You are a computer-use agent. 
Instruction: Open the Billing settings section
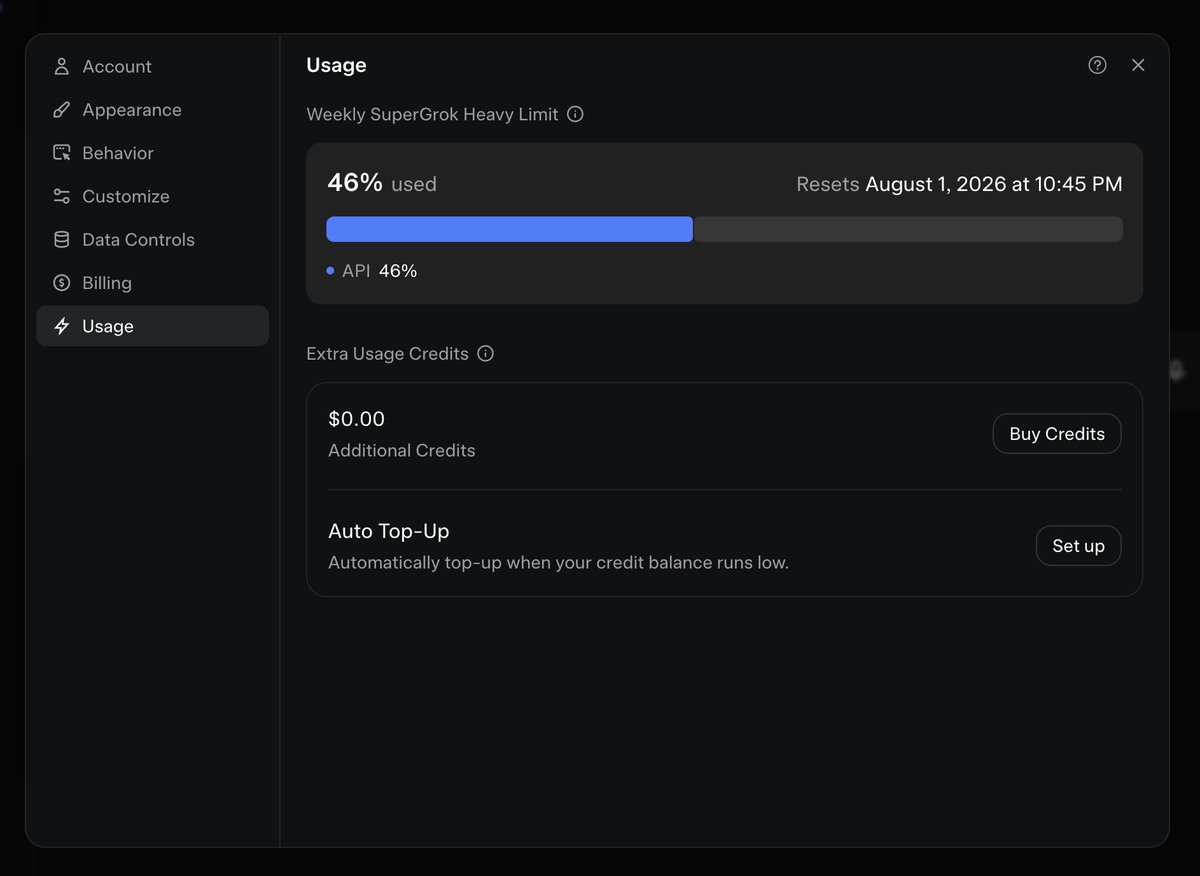153,283
